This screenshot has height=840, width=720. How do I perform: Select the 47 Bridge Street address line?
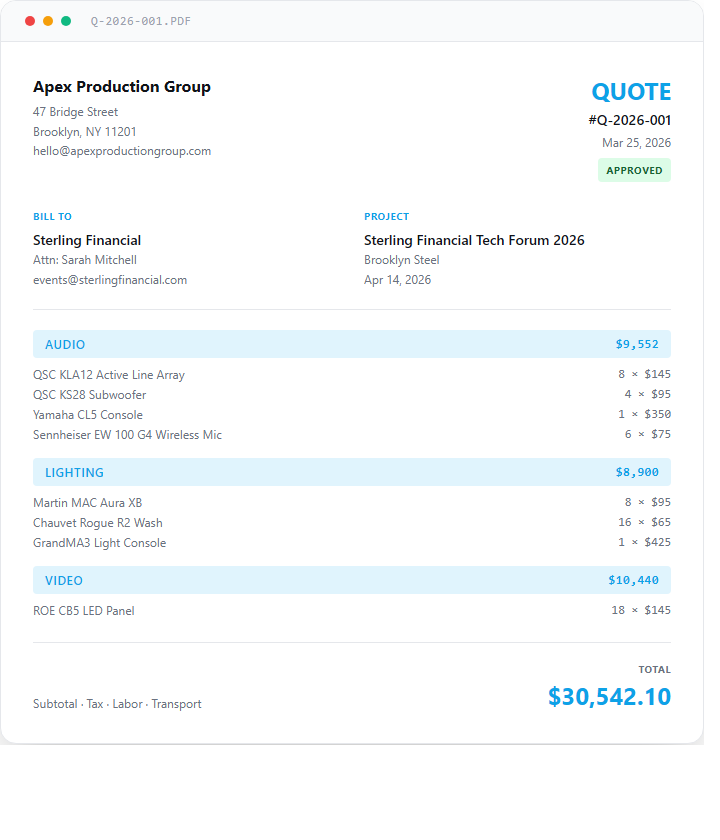[76, 112]
